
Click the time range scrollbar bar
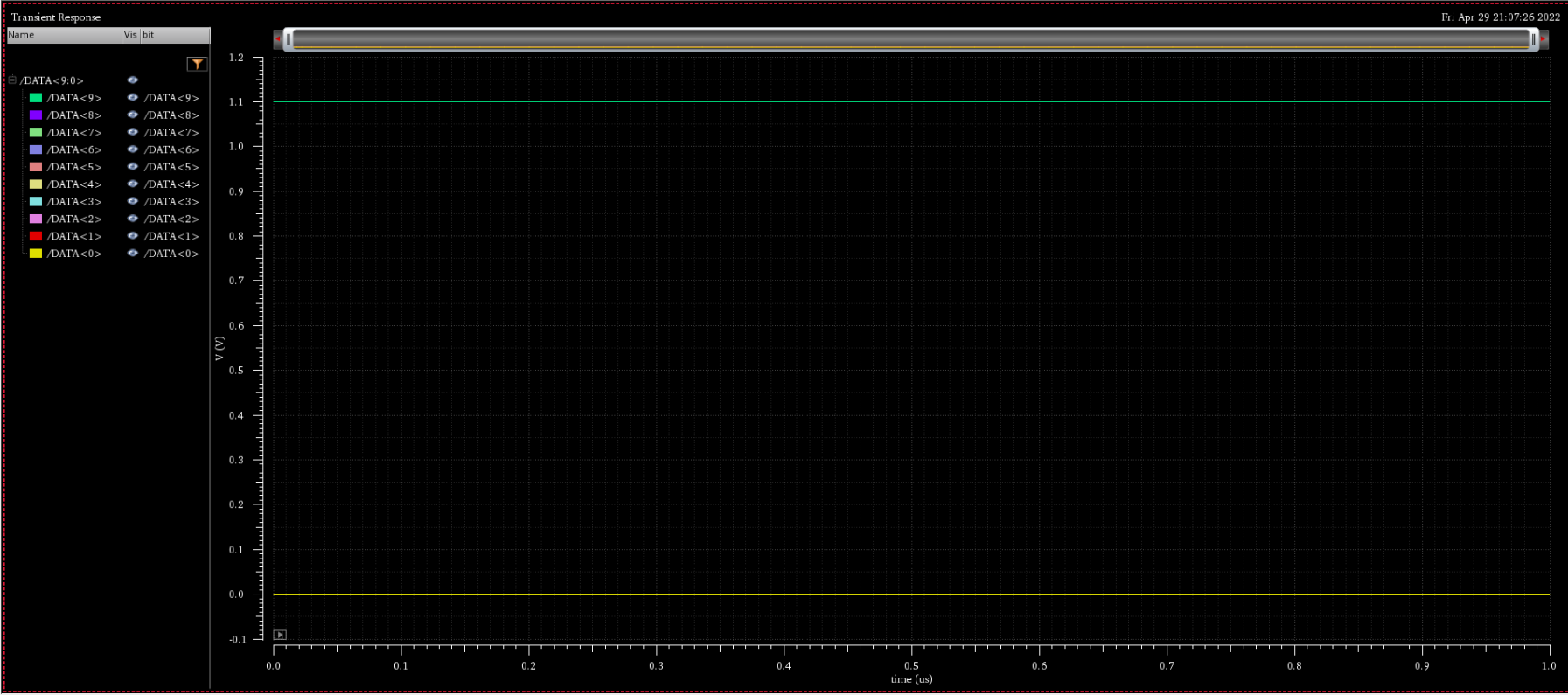(910, 39)
